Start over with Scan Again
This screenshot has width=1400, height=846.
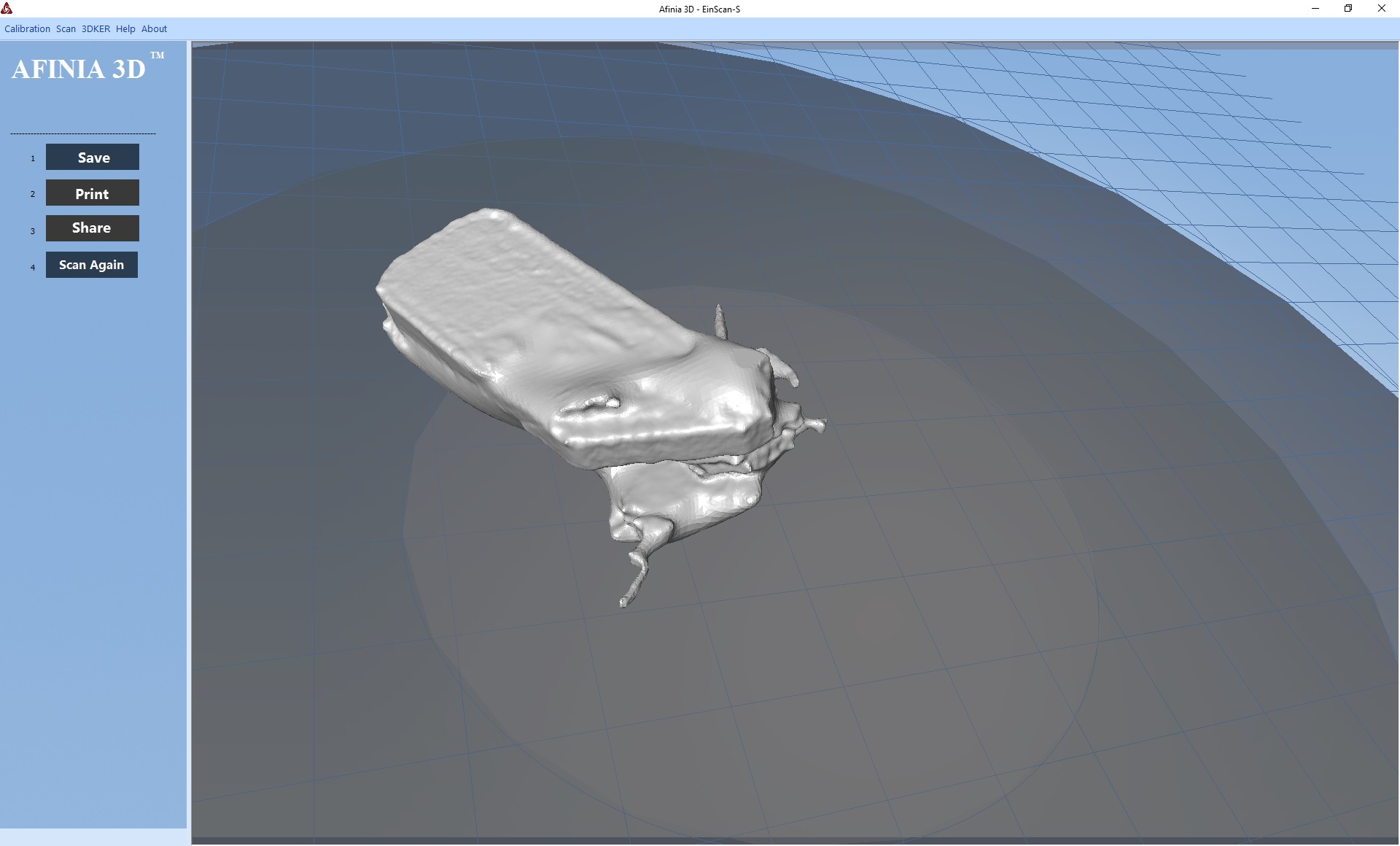pos(92,265)
